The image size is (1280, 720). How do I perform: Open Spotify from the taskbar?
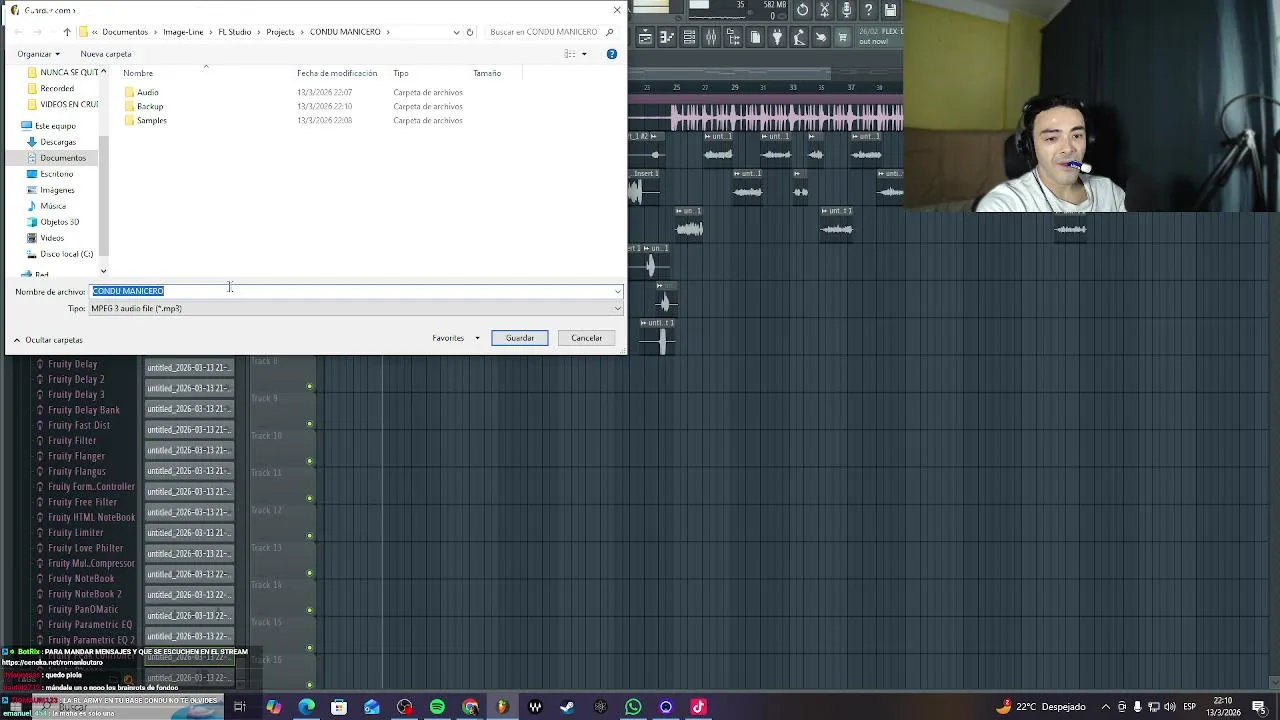pyautogui.click(x=437, y=707)
